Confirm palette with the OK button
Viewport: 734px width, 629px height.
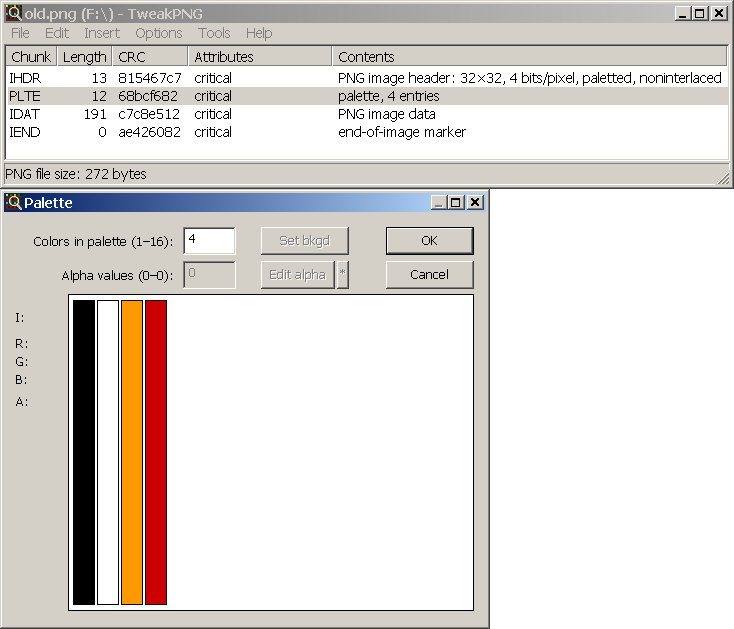(430, 241)
